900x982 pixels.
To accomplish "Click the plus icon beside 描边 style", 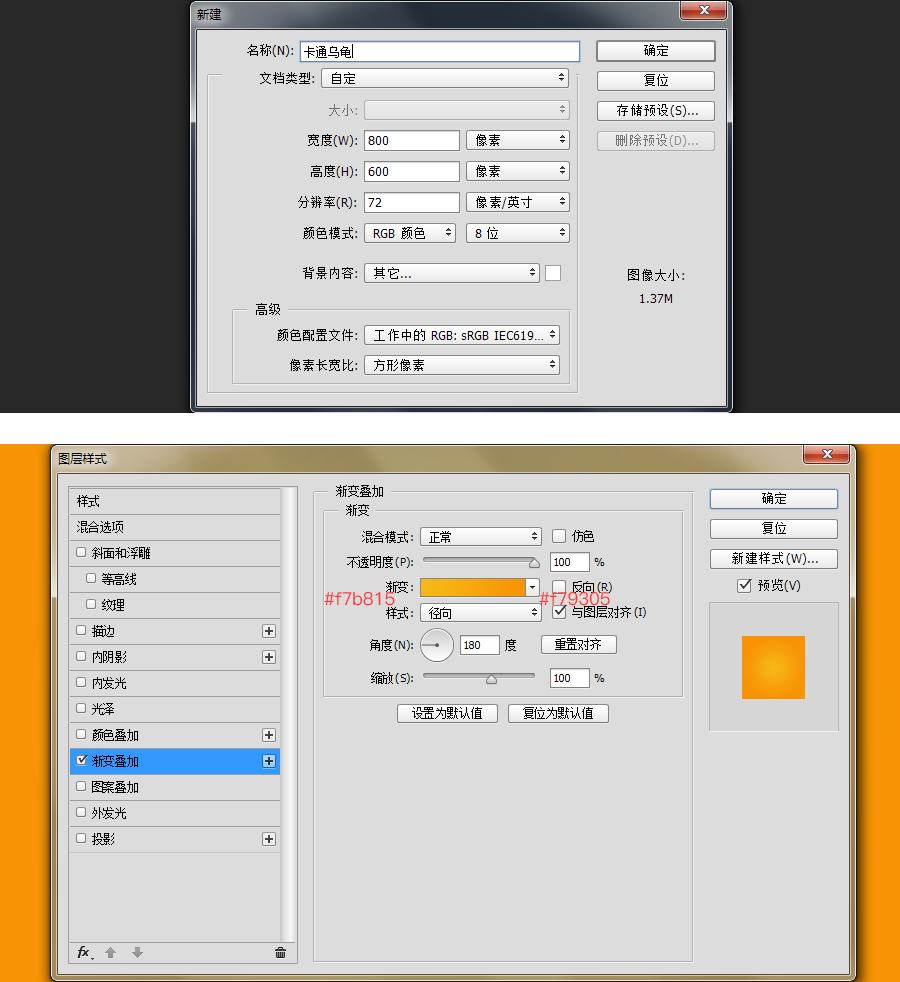I will click(269, 631).
